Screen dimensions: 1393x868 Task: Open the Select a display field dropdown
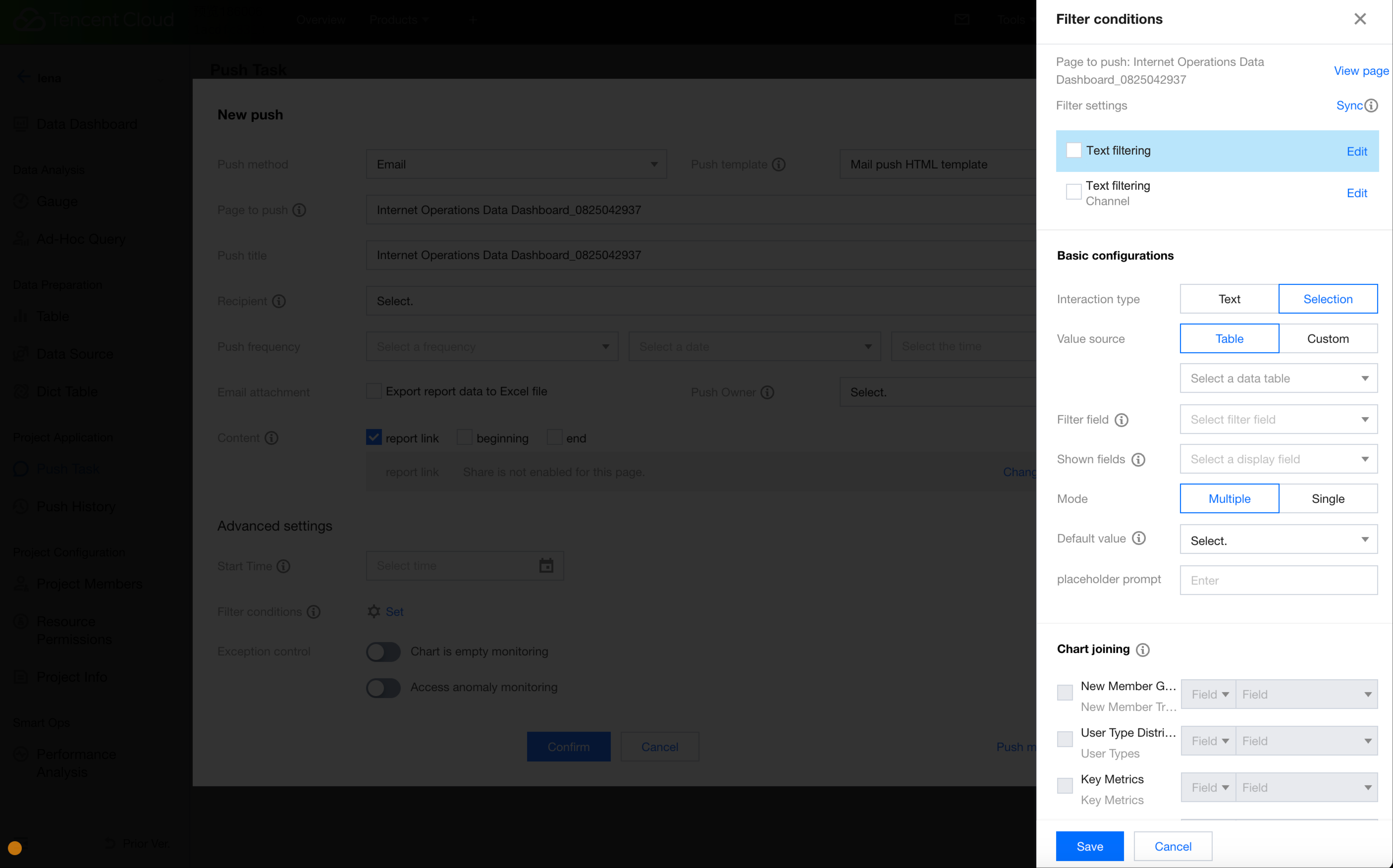point(1278,459)
